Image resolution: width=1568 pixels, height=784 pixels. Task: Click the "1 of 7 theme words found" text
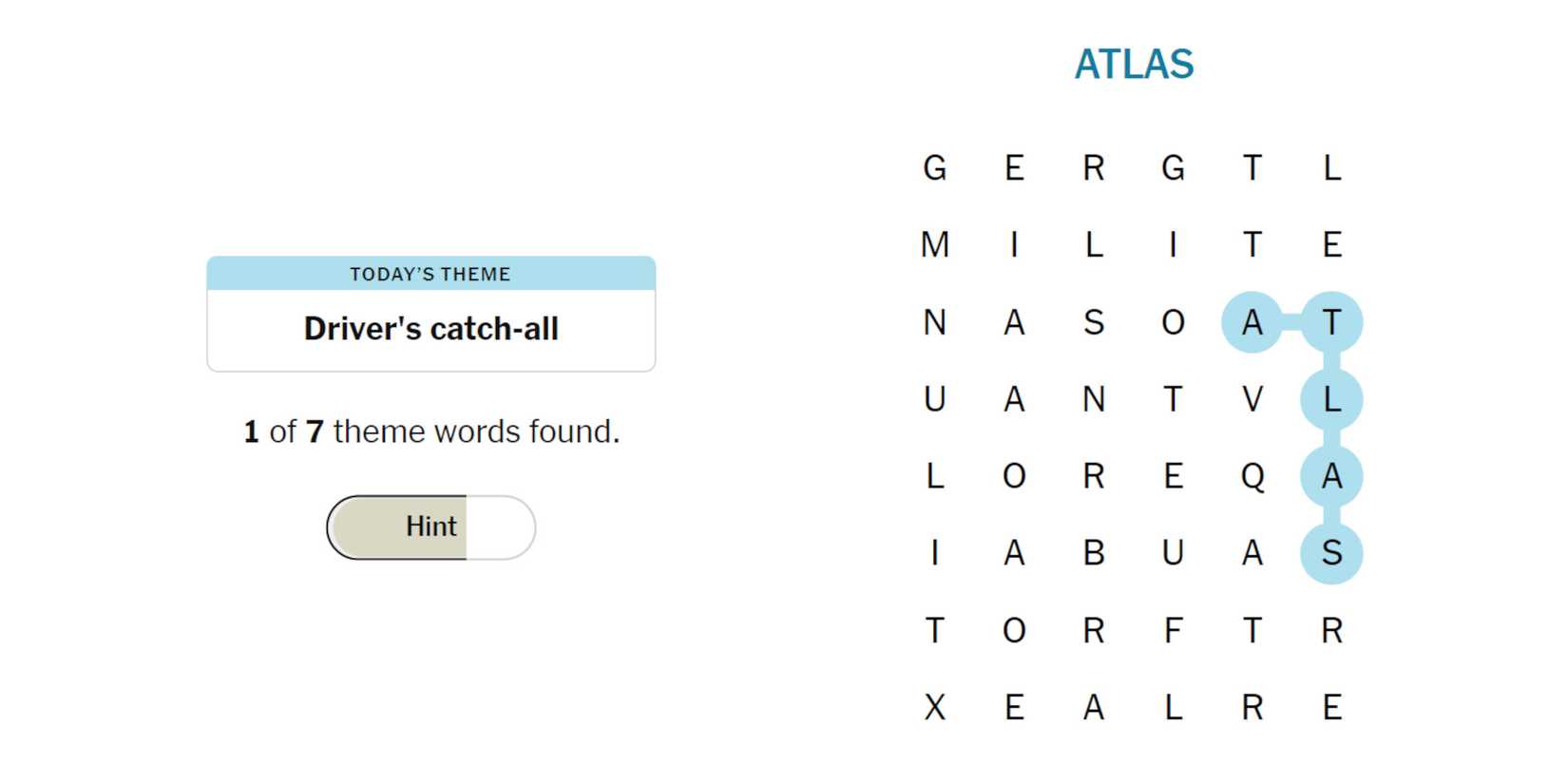[x=430, y=431]
